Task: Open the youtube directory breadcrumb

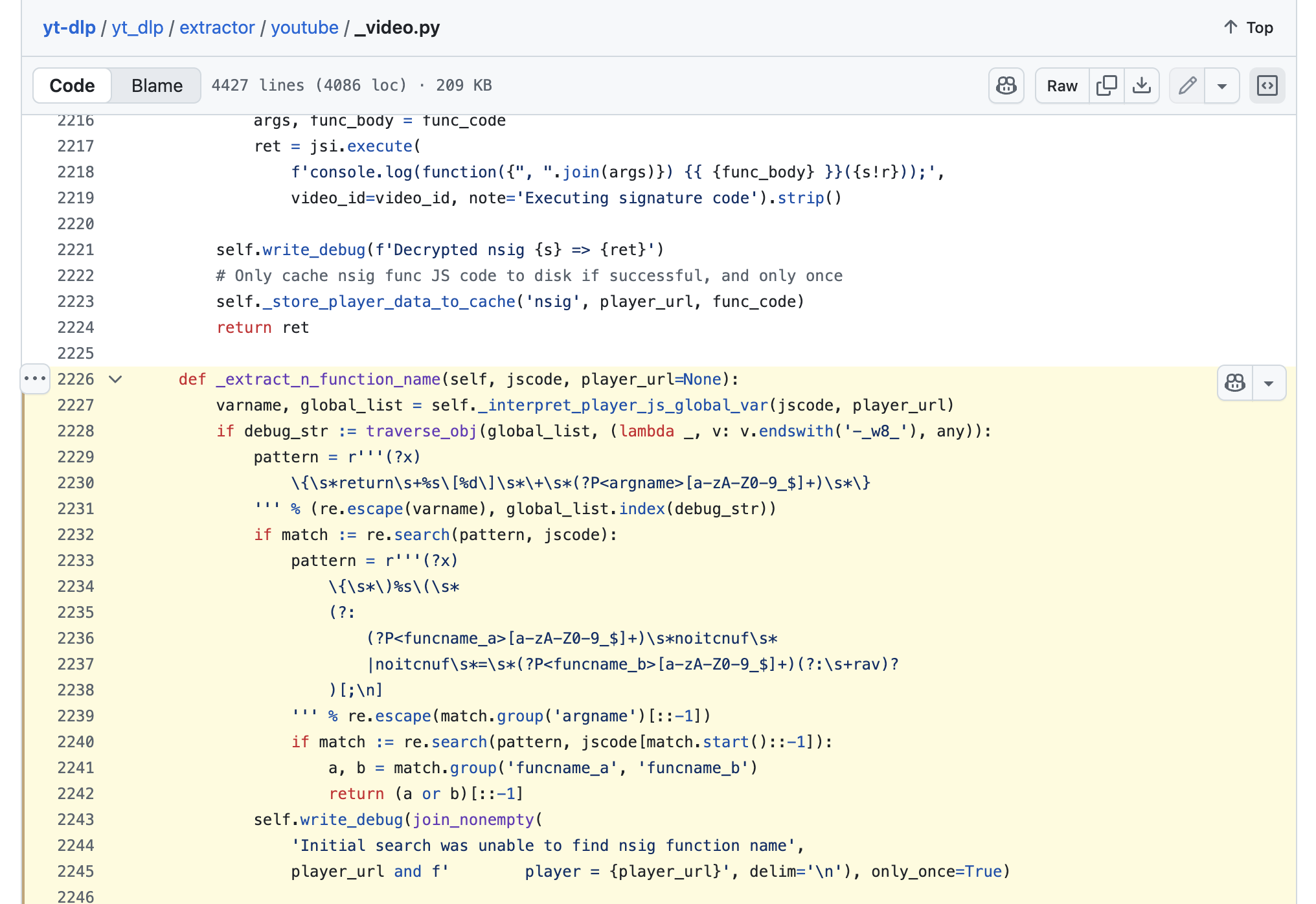Action: click(x=304, y=28)
